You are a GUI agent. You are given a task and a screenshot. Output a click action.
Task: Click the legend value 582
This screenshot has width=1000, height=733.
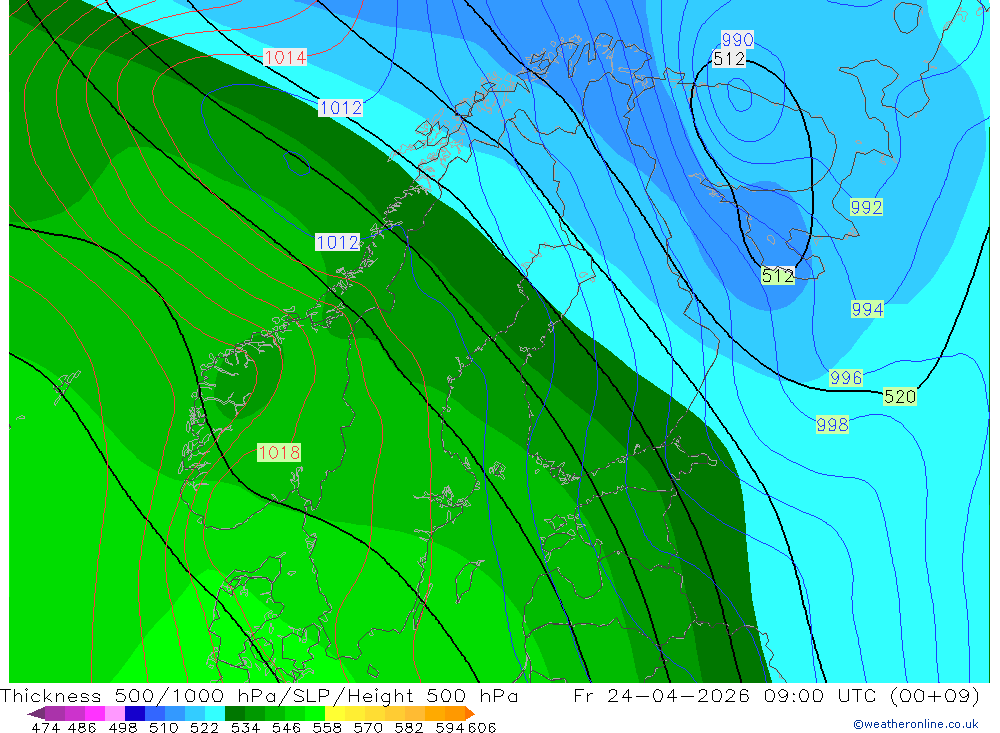point(409,727)
